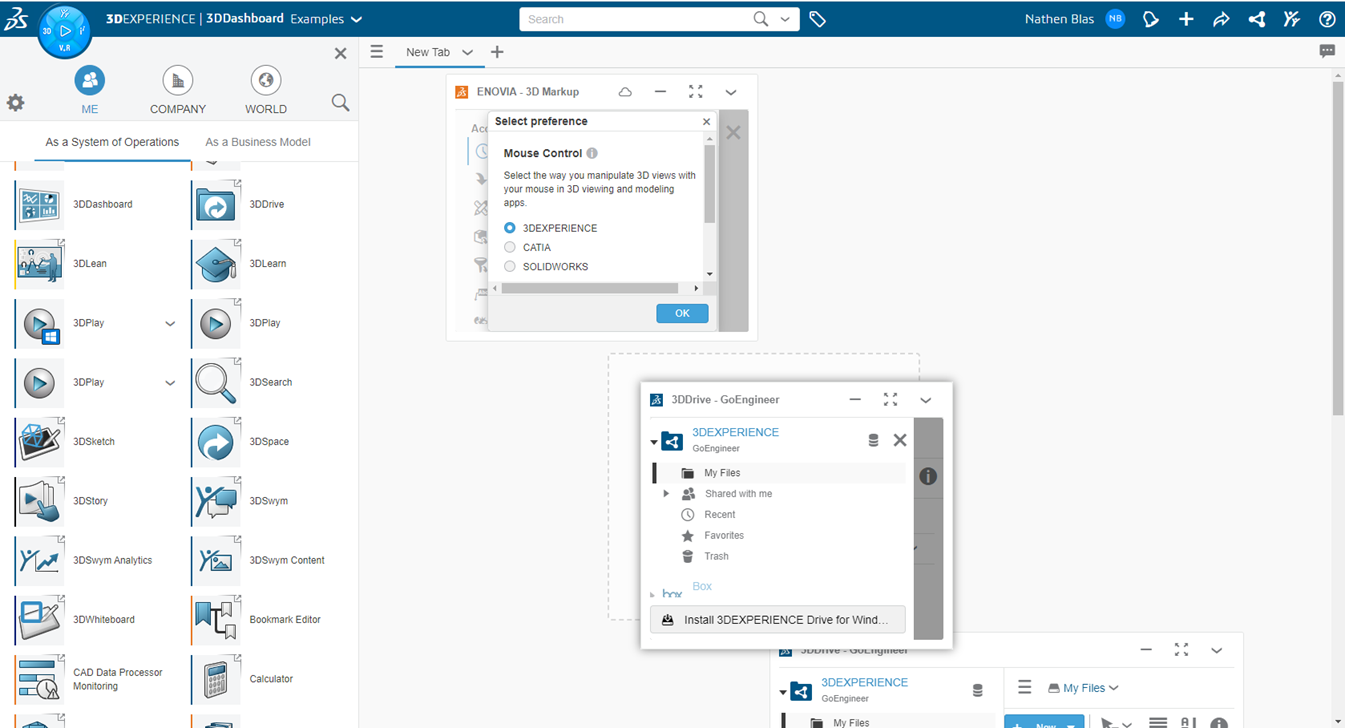
Task: Expand the Shared with me tree item
Action: tap(666, 493)
